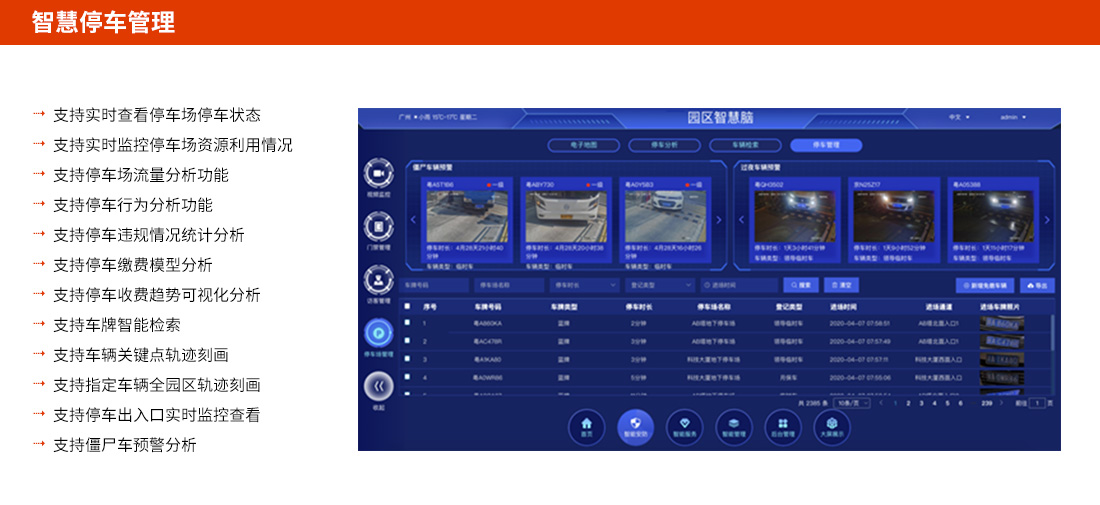Toggle the select-all checkbox in table header
Image resolution: width=1100 pixels, height=505 pixels.
click(406, 307)
